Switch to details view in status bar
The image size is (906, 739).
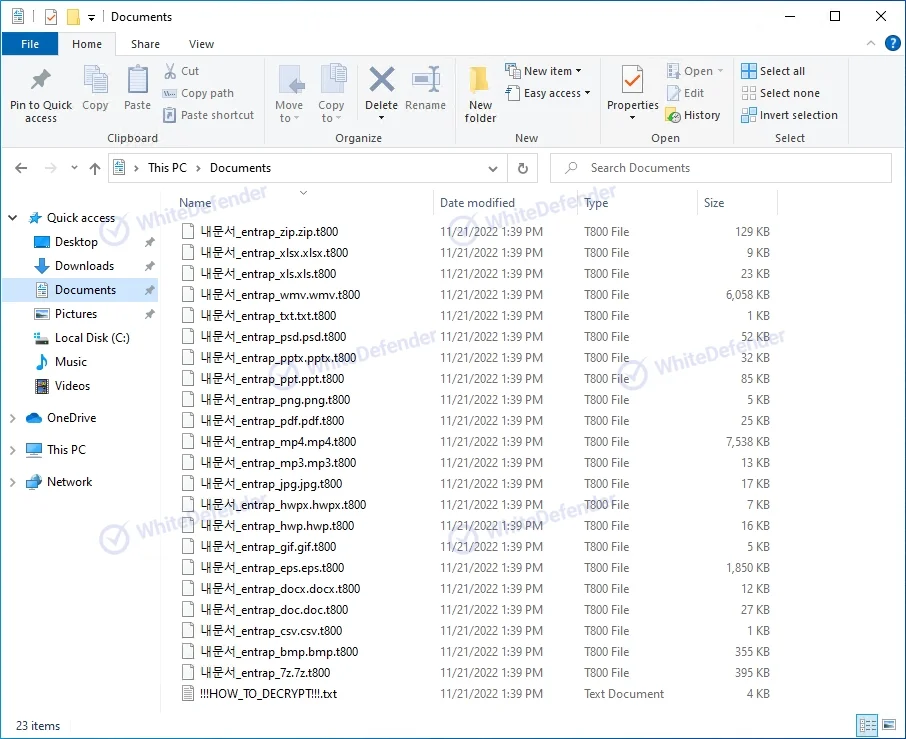pyautogui.click(x=867, y=725)
